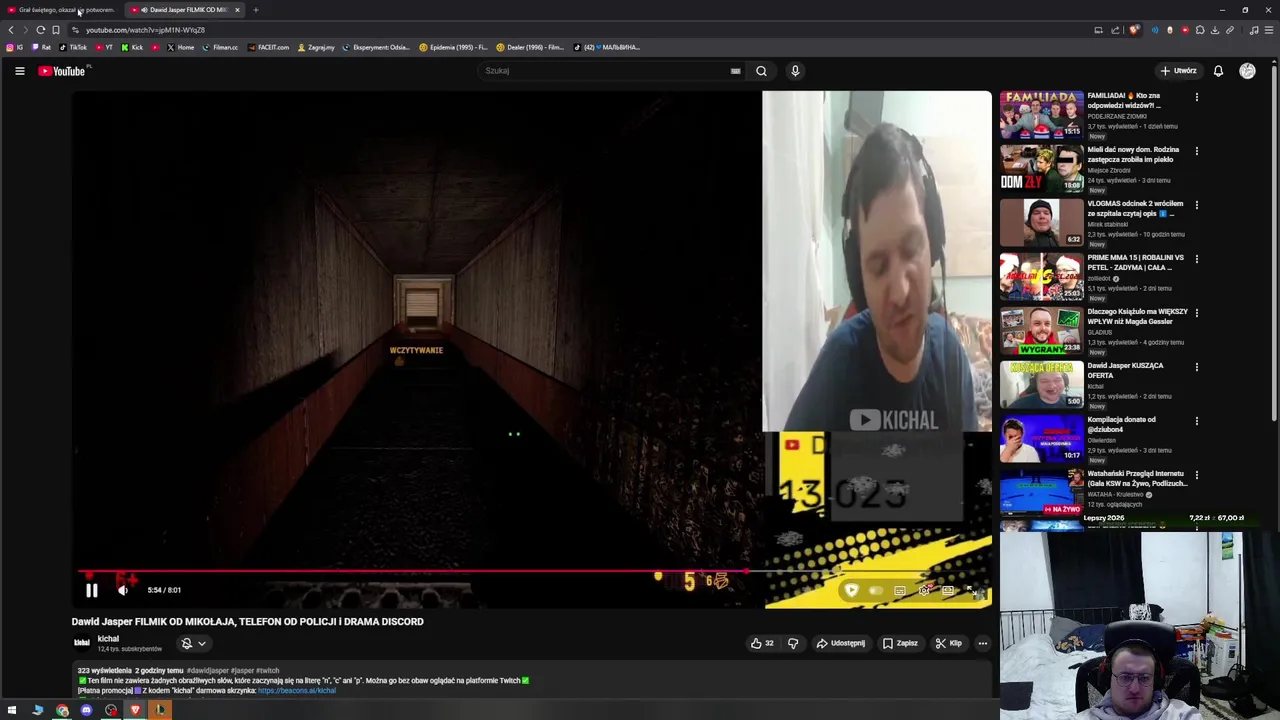1280x720 pixels.
Task: Open options for the FAMILIADA video
Action: (x=1196, y=97)
